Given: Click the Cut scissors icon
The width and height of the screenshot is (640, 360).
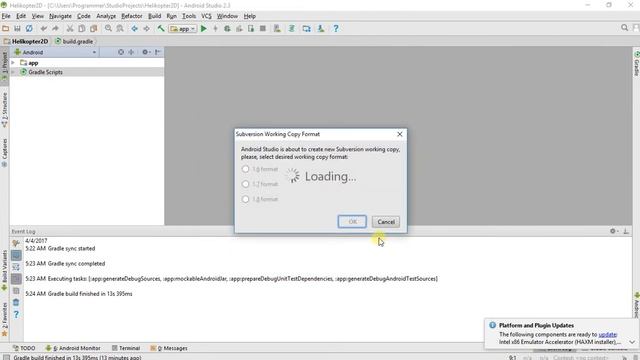Looking at the screenshot, I should 70,29.
